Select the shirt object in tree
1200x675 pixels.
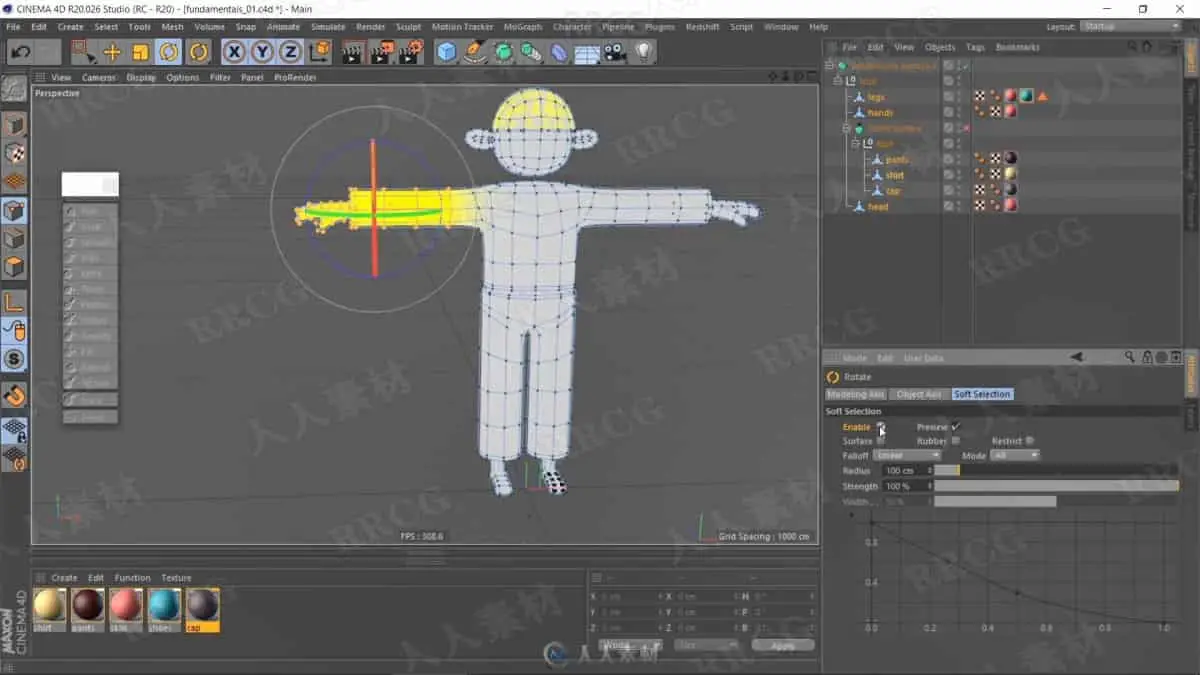click(895, 175)
